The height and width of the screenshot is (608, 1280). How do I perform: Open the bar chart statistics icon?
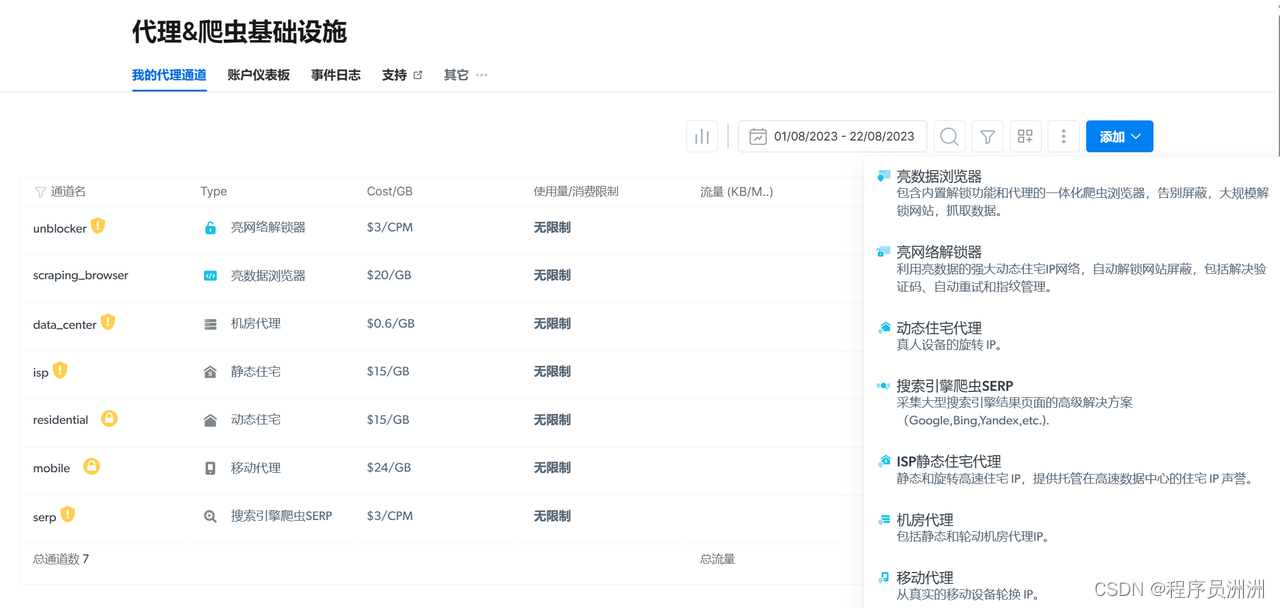pyautogui.click(x=702, y=137)
